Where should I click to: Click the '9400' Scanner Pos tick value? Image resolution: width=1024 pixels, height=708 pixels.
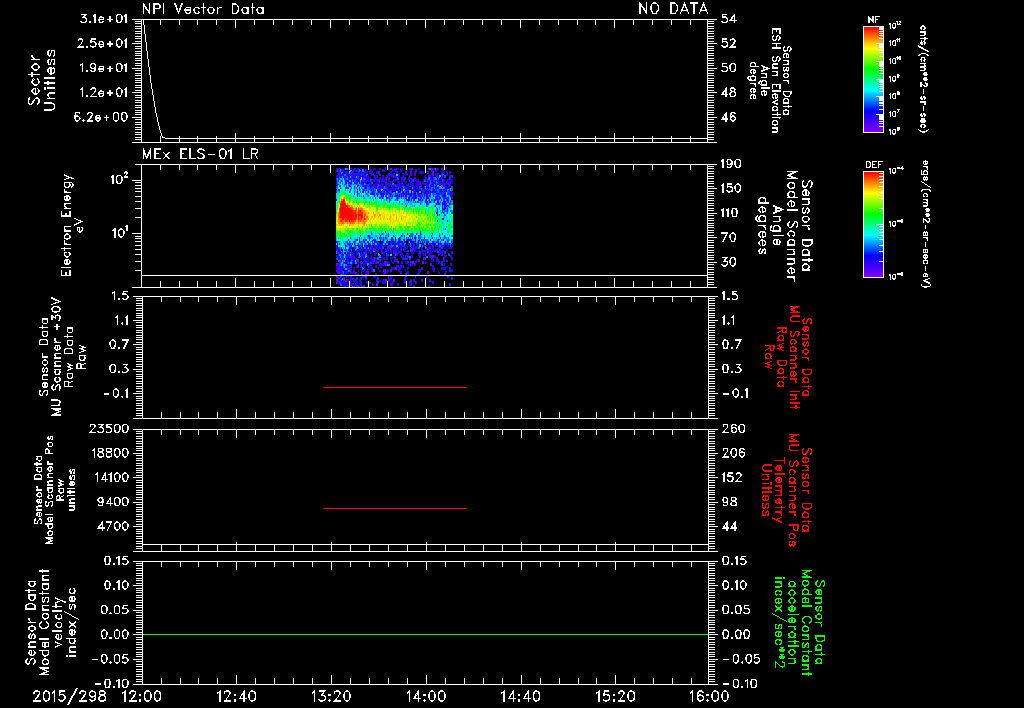pyautogui.click(x=114, y=502)
